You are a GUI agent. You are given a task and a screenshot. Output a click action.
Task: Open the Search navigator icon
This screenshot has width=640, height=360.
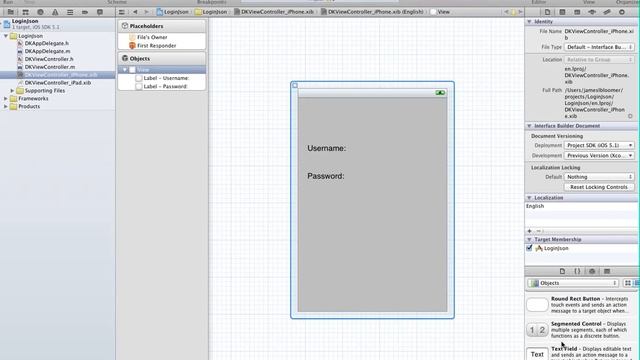tap(40, 12)
